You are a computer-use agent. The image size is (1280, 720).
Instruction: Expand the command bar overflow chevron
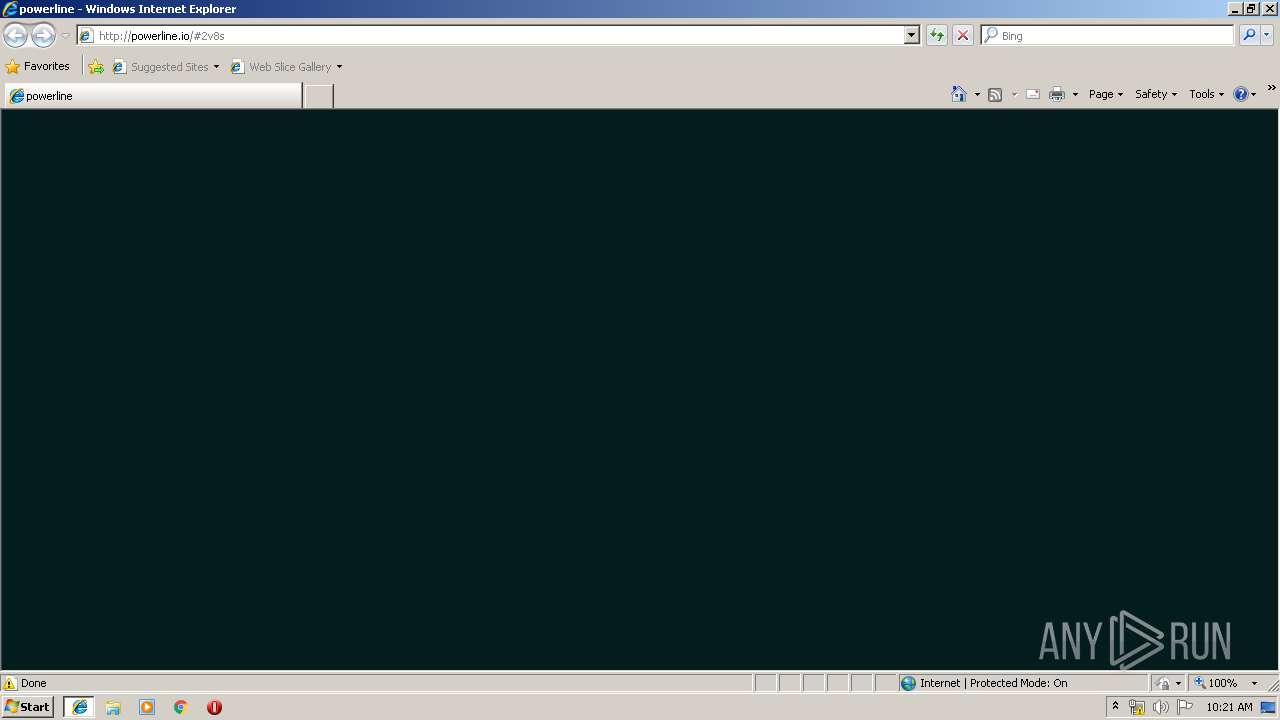point(1271,88)
